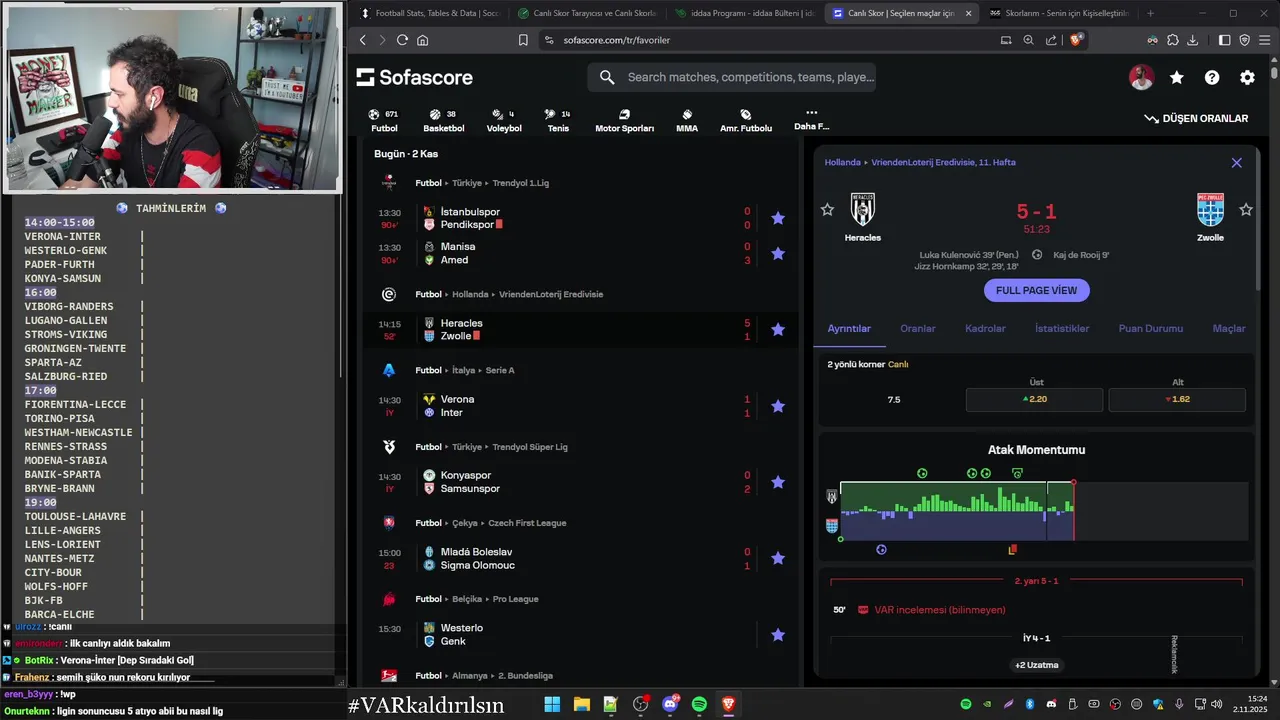This screenshot has height=720, width=1280.
Task: Switch to the Oranlar tab
Action: [918, 328]
